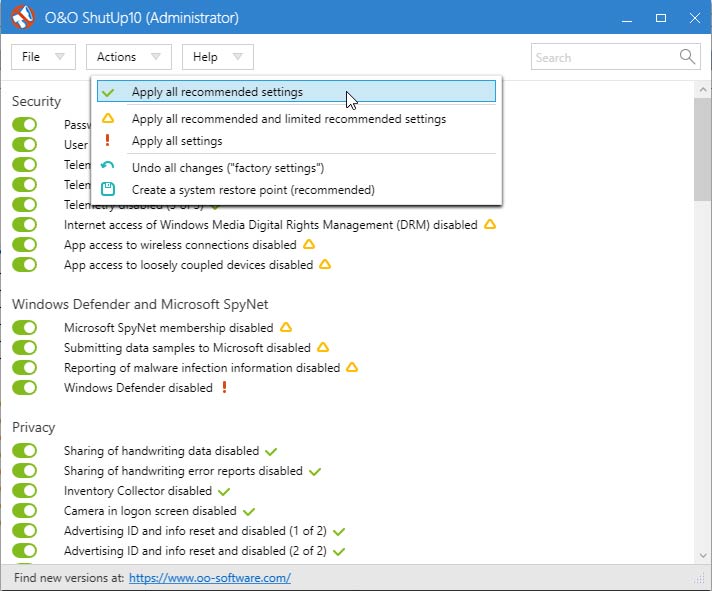Click the vertical scrollbar thumb
The image size is (712, 591).
(x=702, y=148)
